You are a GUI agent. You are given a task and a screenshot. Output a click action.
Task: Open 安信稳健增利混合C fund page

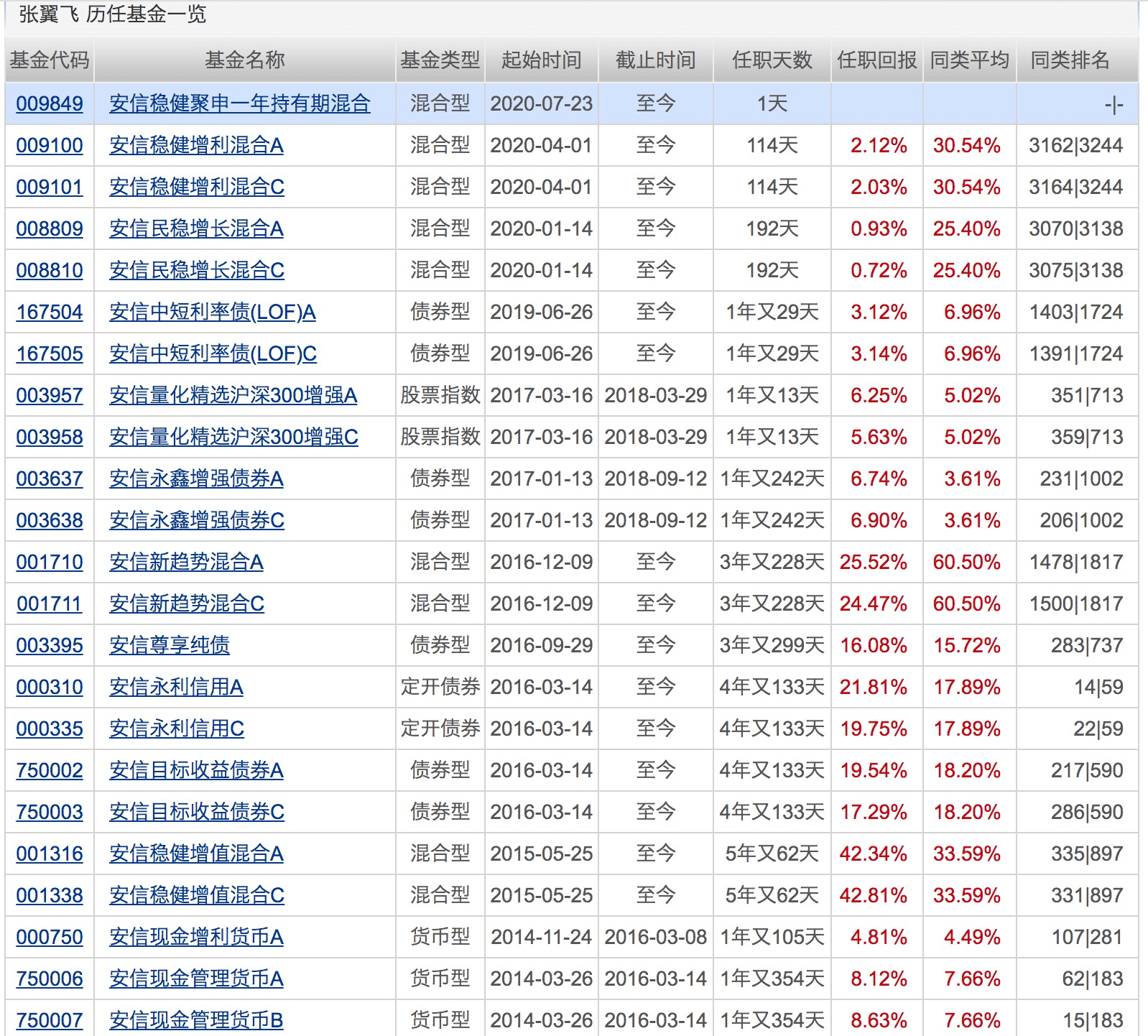(x=197, y=187)
